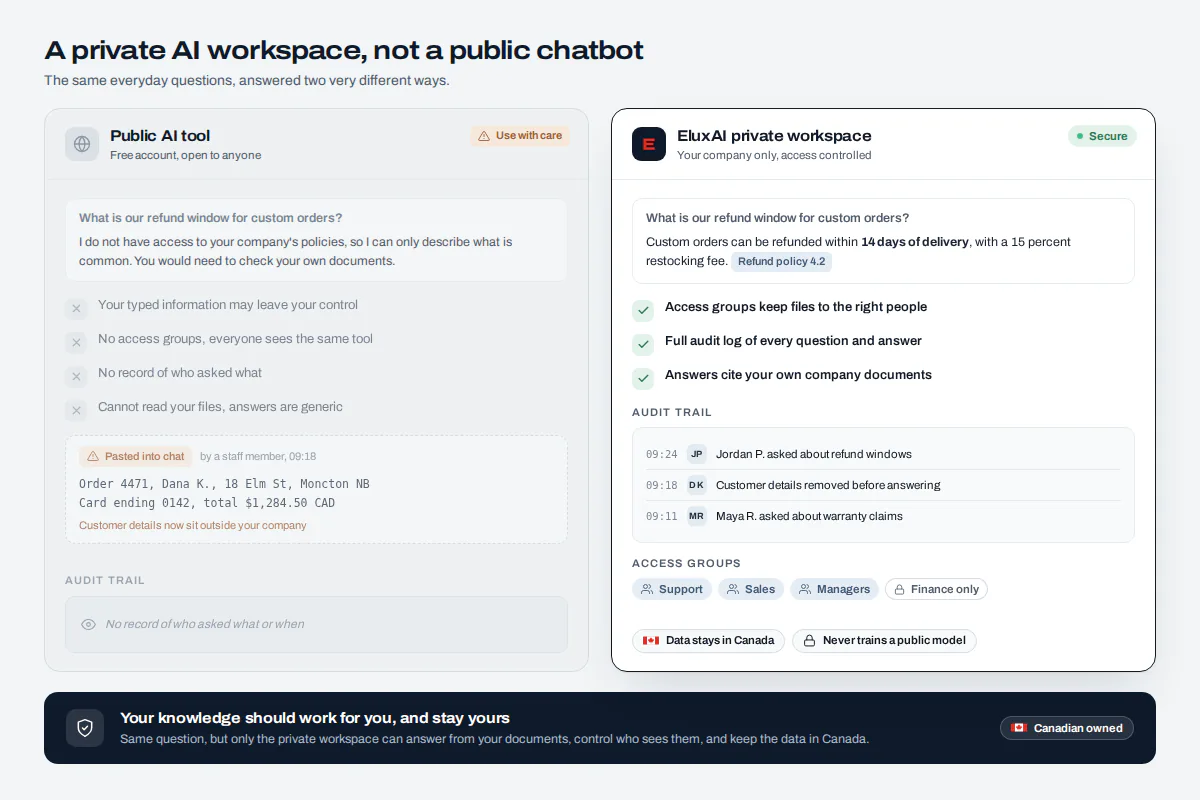
Task: Click the refund question in the EluxAI card
Action: pyautogui.click(x=777, y=218)
